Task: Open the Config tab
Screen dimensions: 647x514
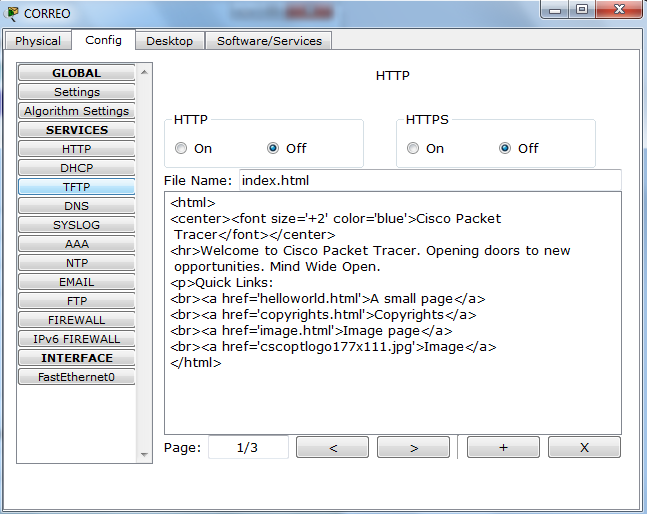Action: point(103,40)
